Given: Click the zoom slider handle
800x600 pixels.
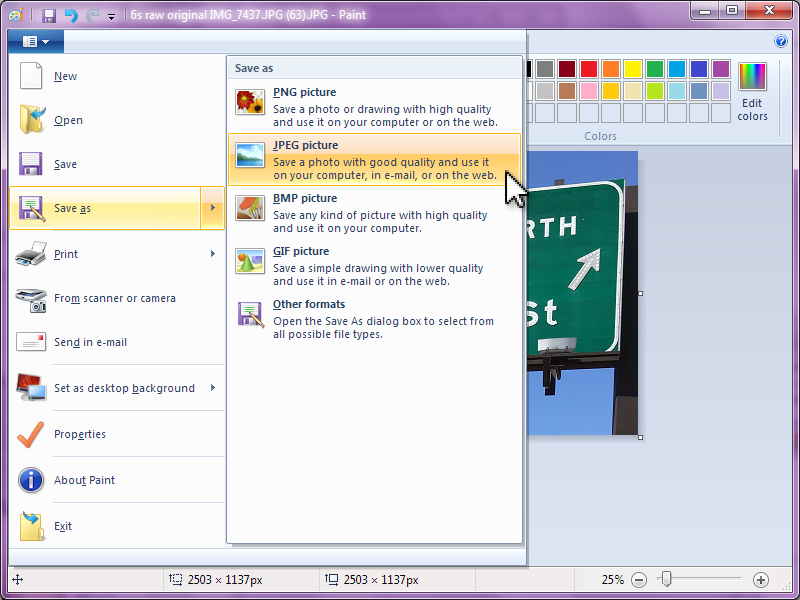Looking at the screenshot, I should coord(665,579).
